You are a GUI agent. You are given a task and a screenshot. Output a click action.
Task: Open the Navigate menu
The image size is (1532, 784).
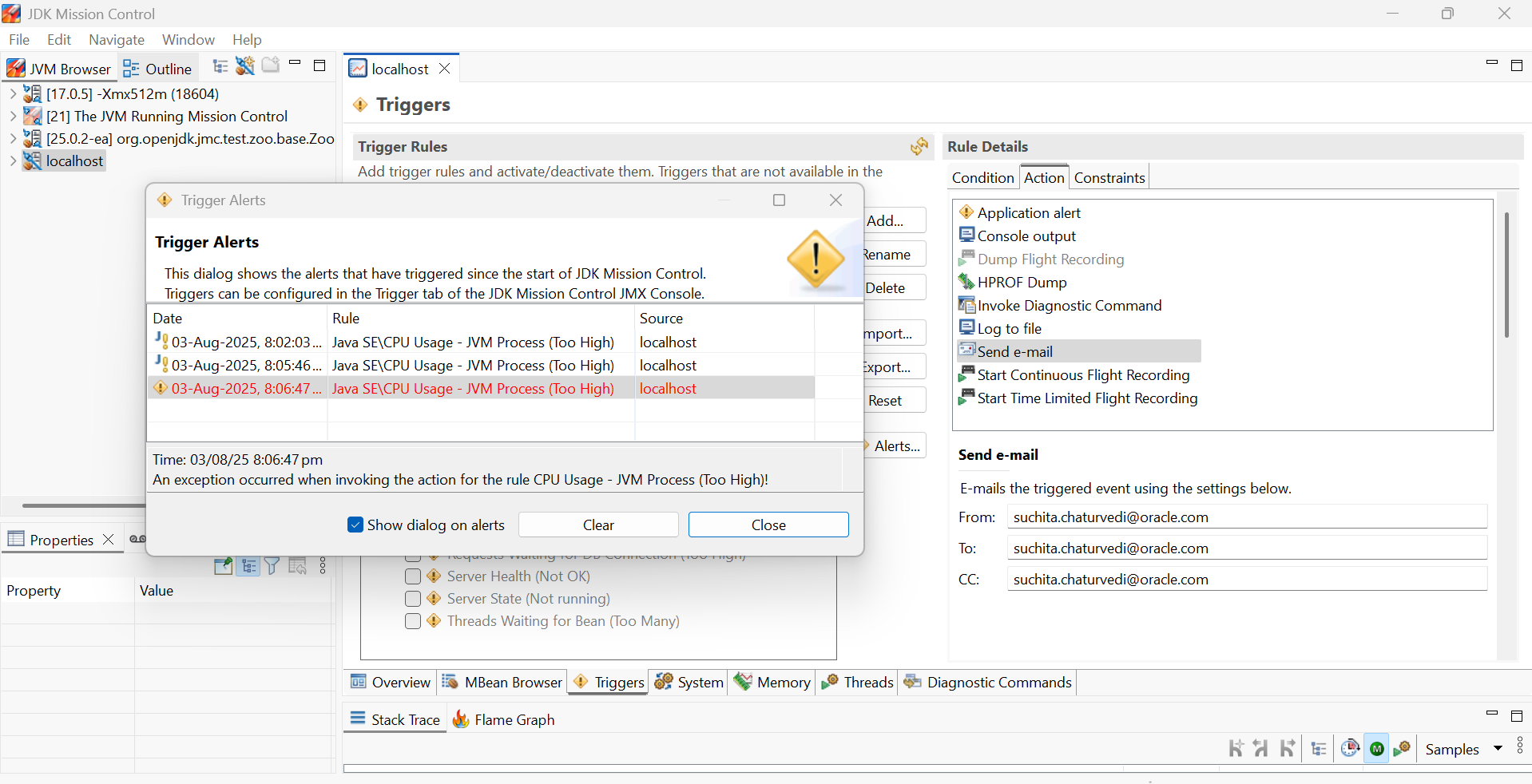coord(117,40)
